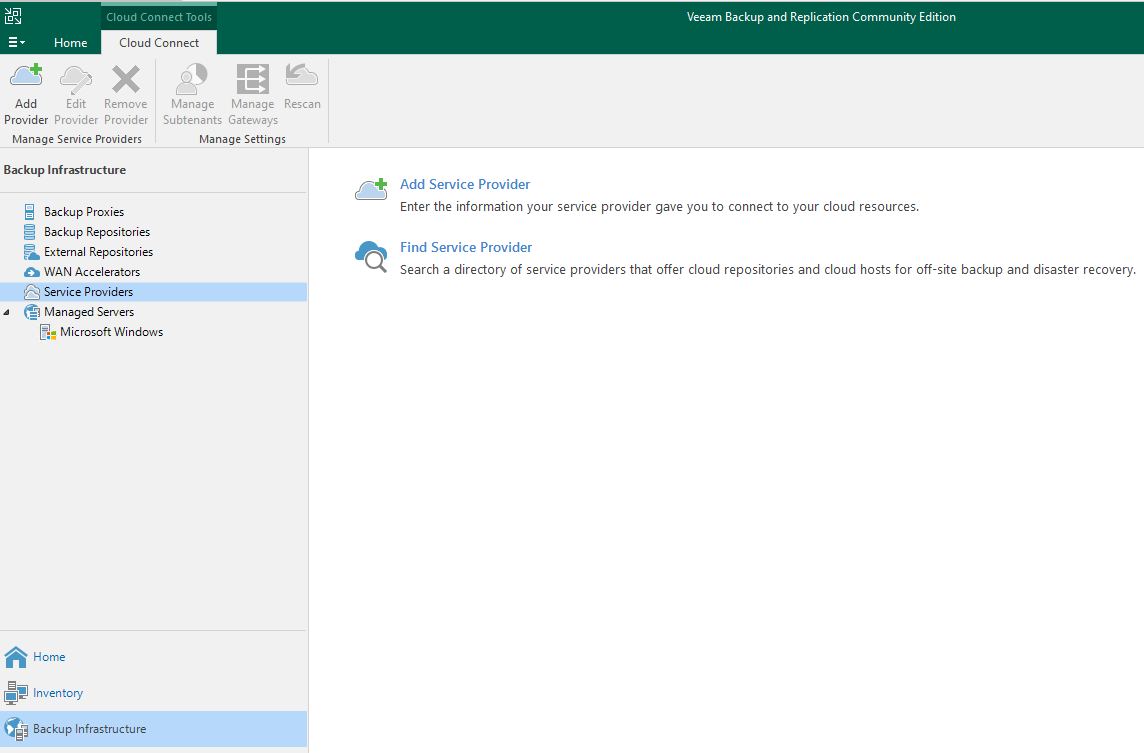The width and height of the screenshot is (1144, 753).
Task: Click the 'Search a directory of service providers' description
Action: (x=768, y=269)
